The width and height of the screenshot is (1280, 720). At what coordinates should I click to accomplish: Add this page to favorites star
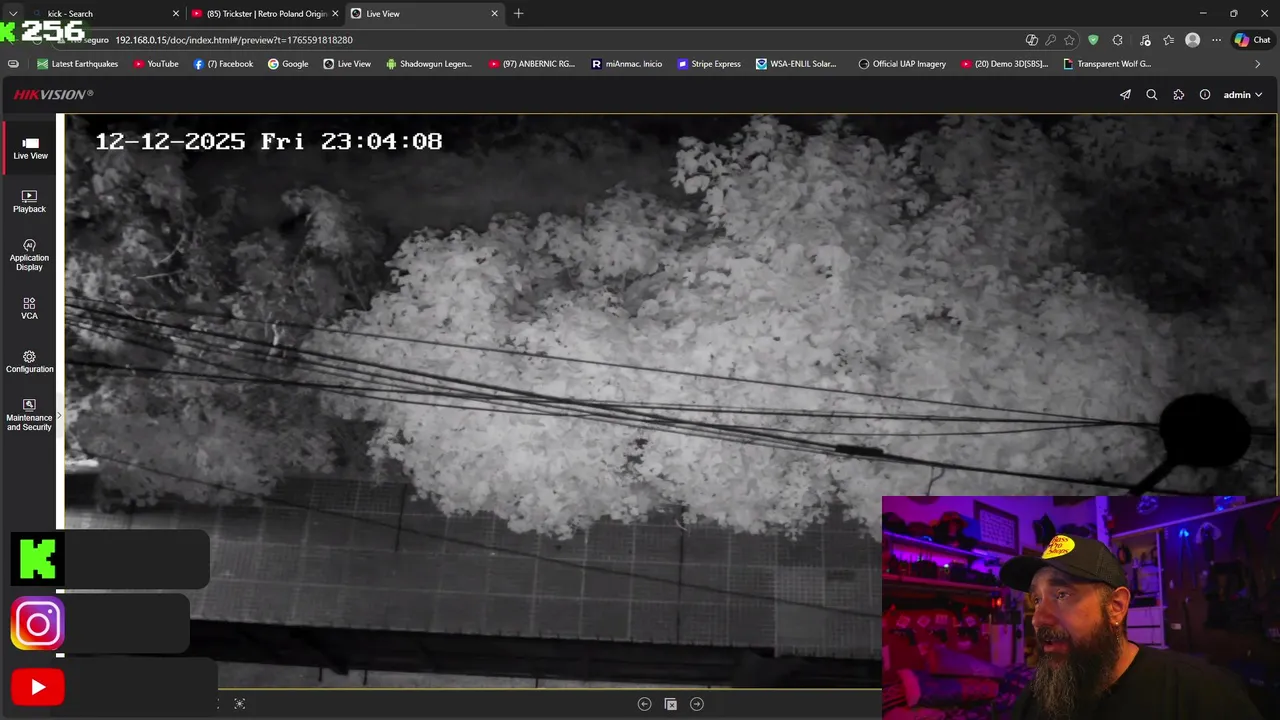1069,40
